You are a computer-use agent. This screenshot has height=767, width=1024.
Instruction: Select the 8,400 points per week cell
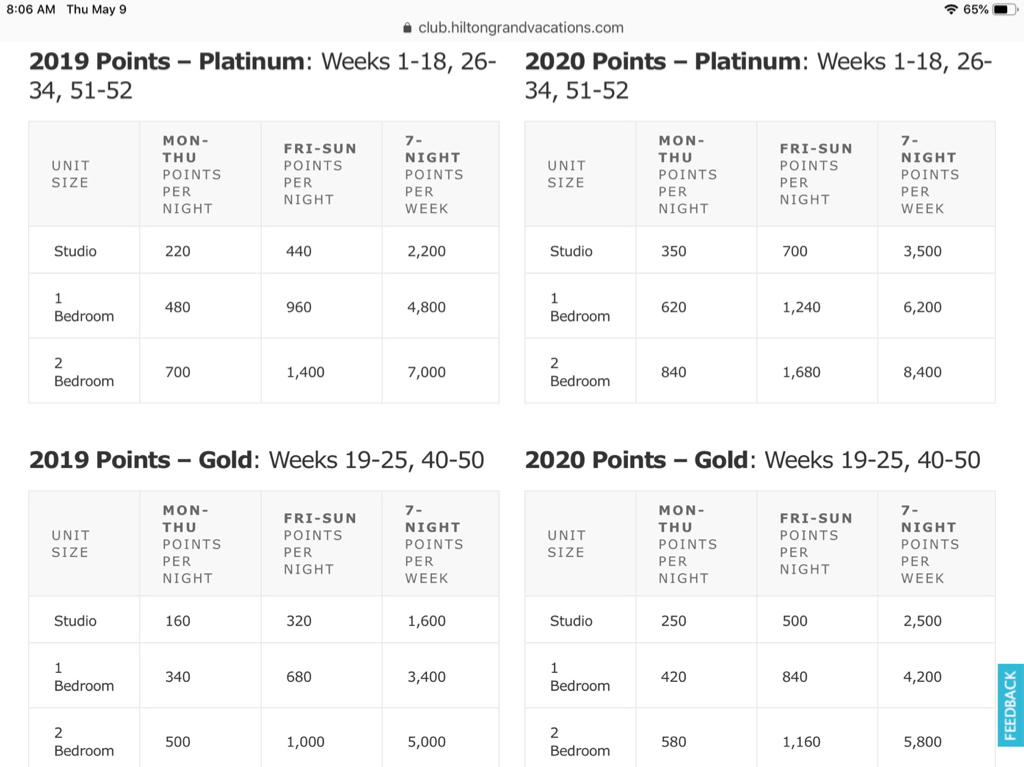tap(922, 372)
